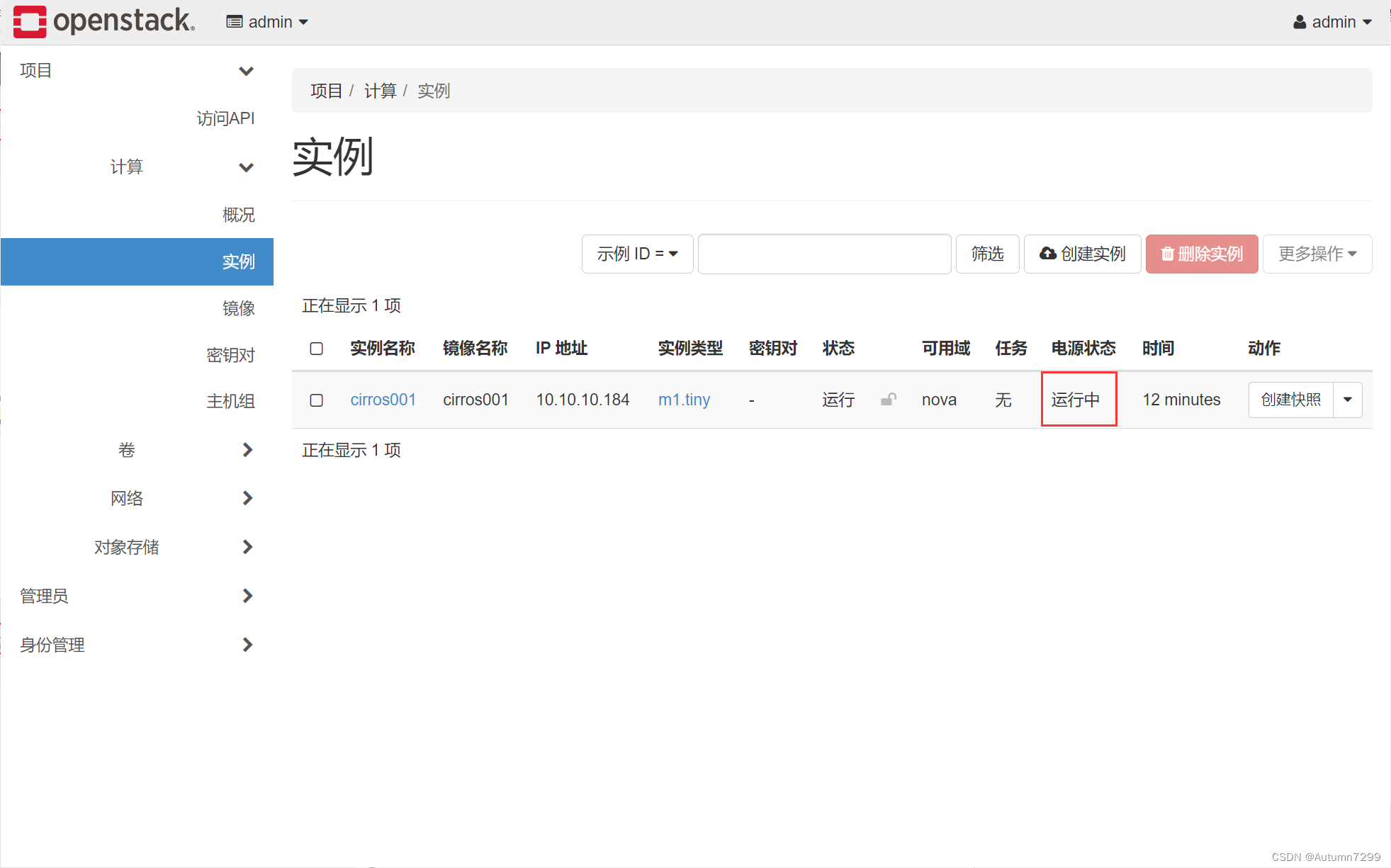Screen dimensions: 1391x868
Task: Collapse the 计算 sidebar group
Action: point(181,167)
